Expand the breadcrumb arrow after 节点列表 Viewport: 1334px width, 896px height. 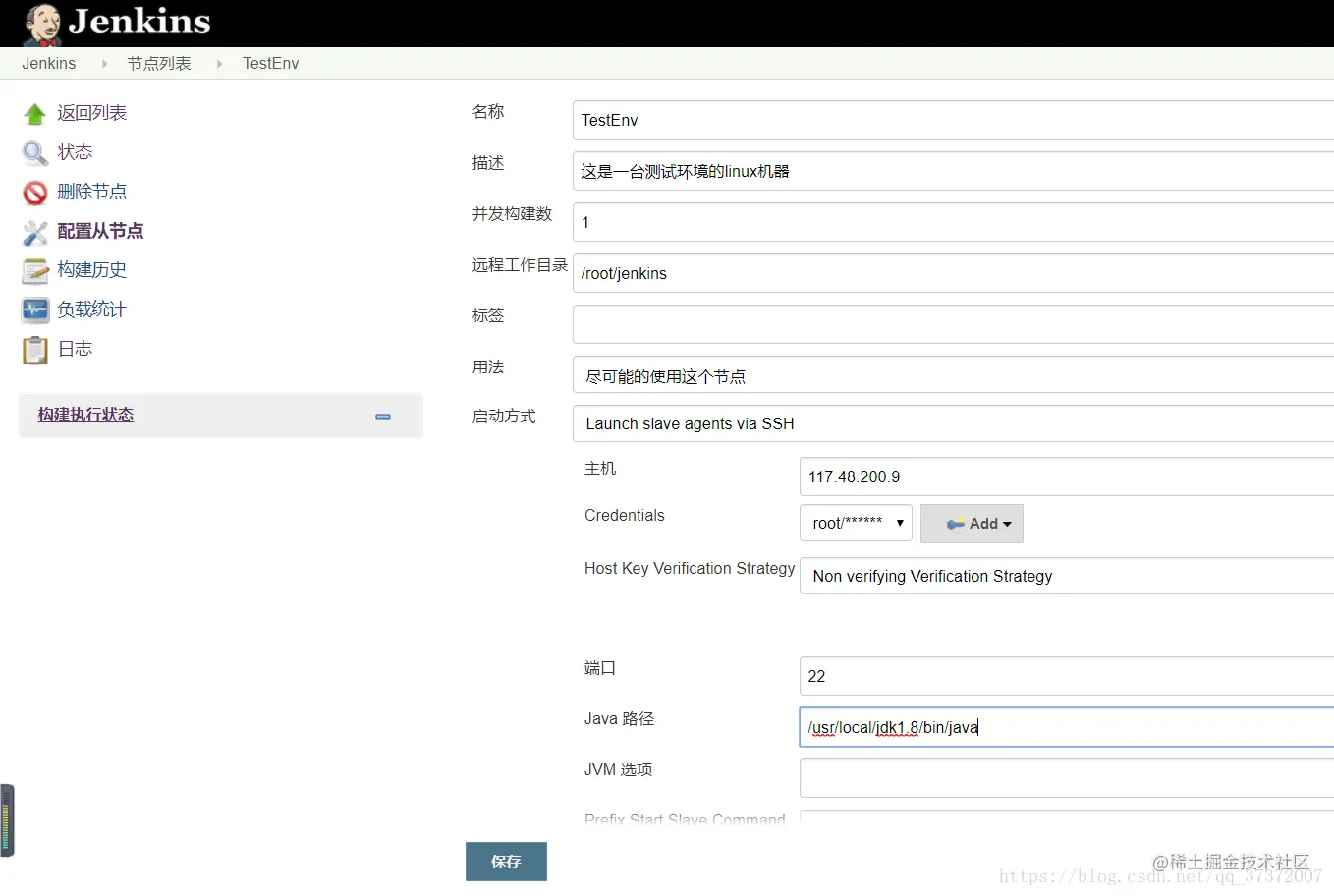219,64
